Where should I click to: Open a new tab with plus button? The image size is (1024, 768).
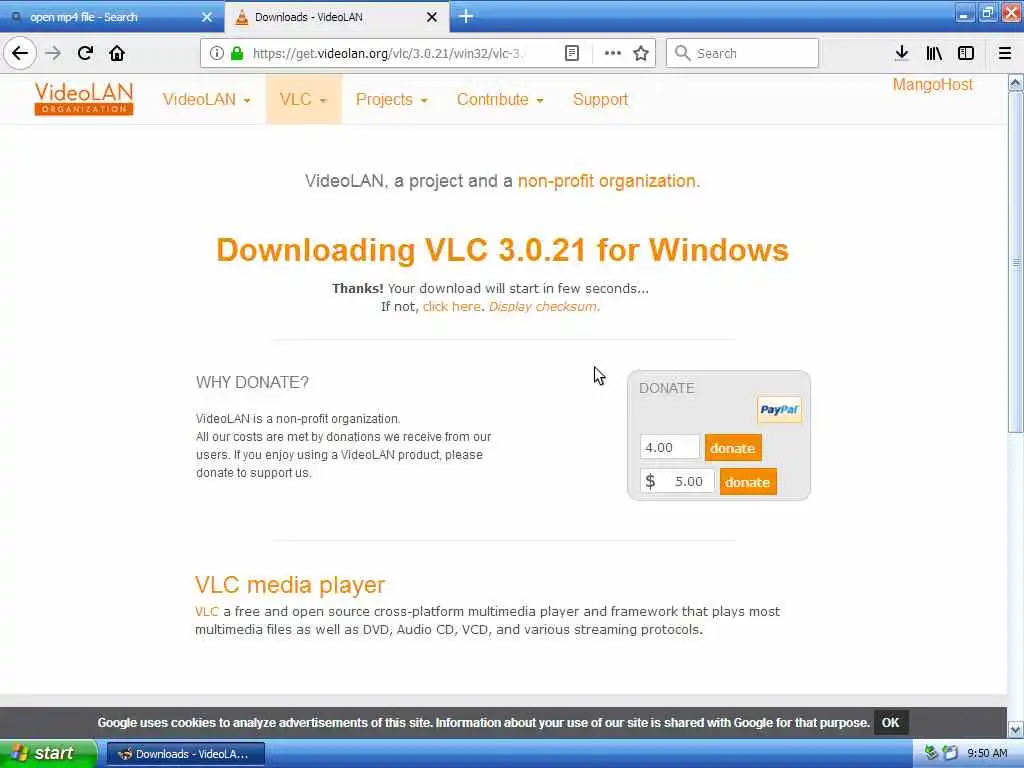(466, 16)
